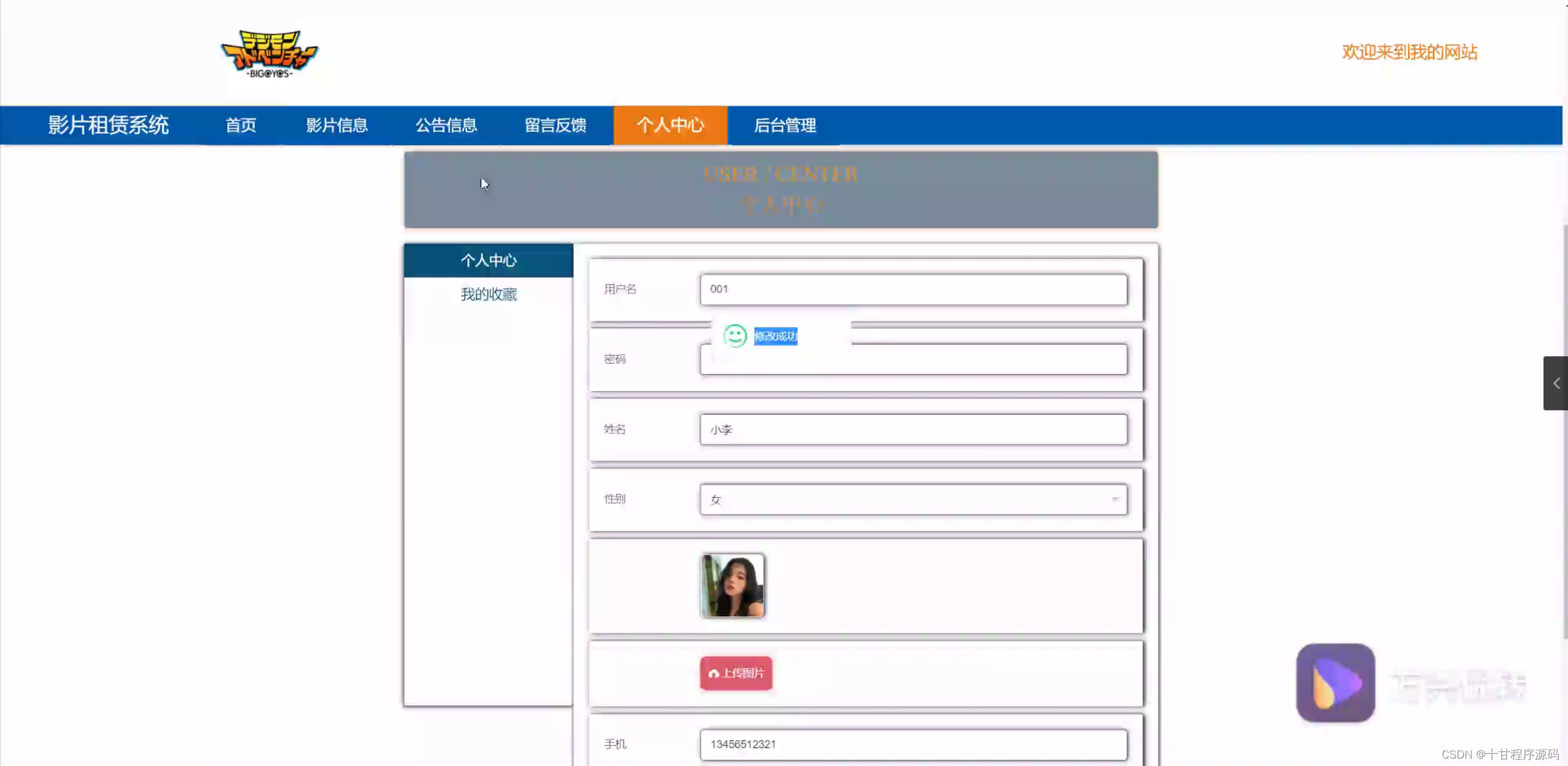The width and height of the screenshot is (1568, 766).
Task: Click the username field containing 001
Action: pyautogui.click(x=913, y=289)
